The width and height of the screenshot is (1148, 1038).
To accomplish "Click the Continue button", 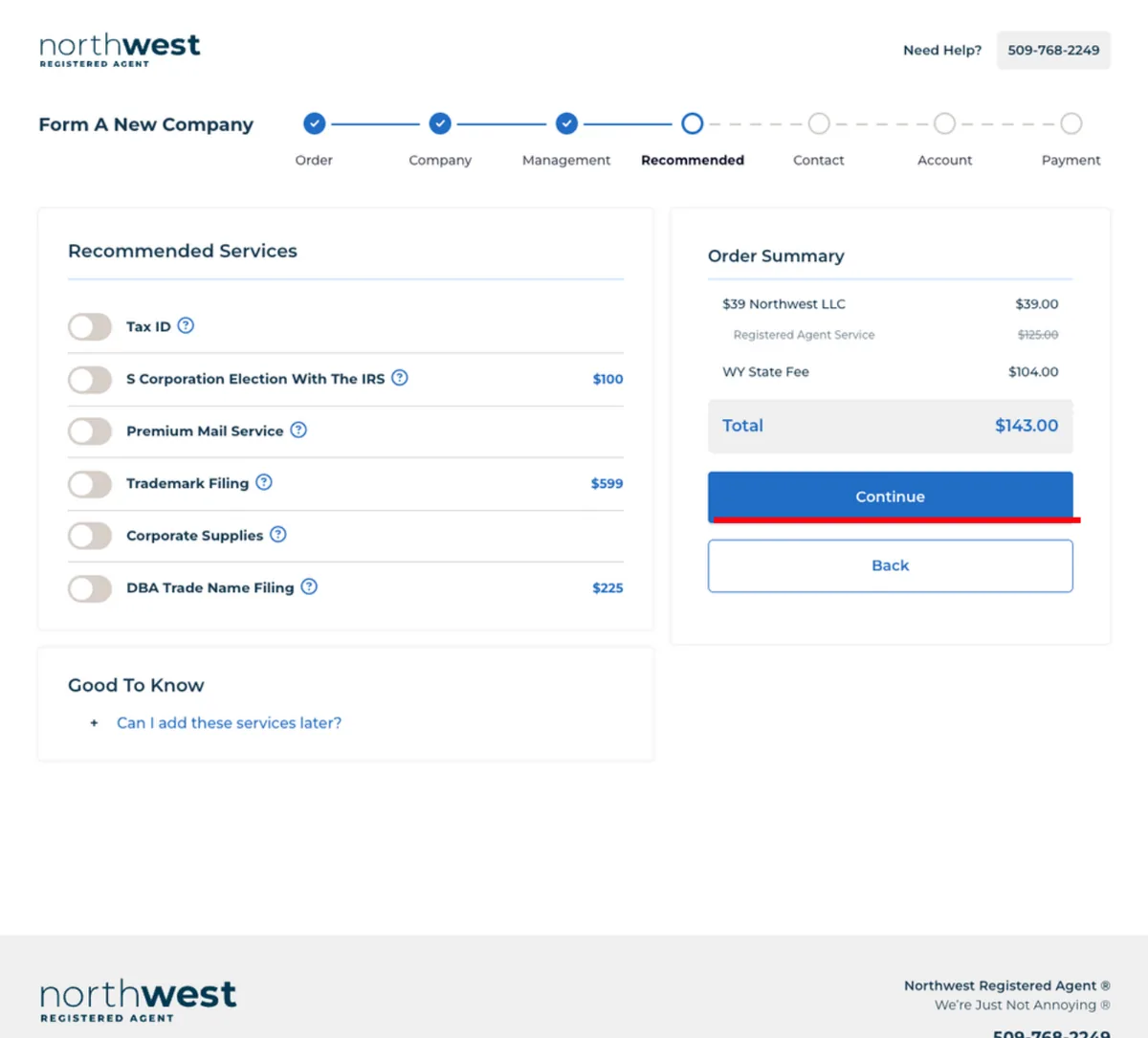I will click(x=890, y=497).
